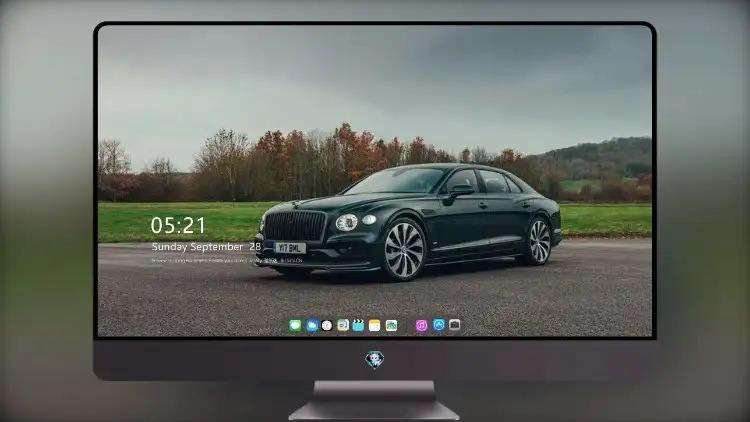Screen dimensions: 750x422
Task: Click the 05:21 clock widget
Action: (x=178, y=225)
